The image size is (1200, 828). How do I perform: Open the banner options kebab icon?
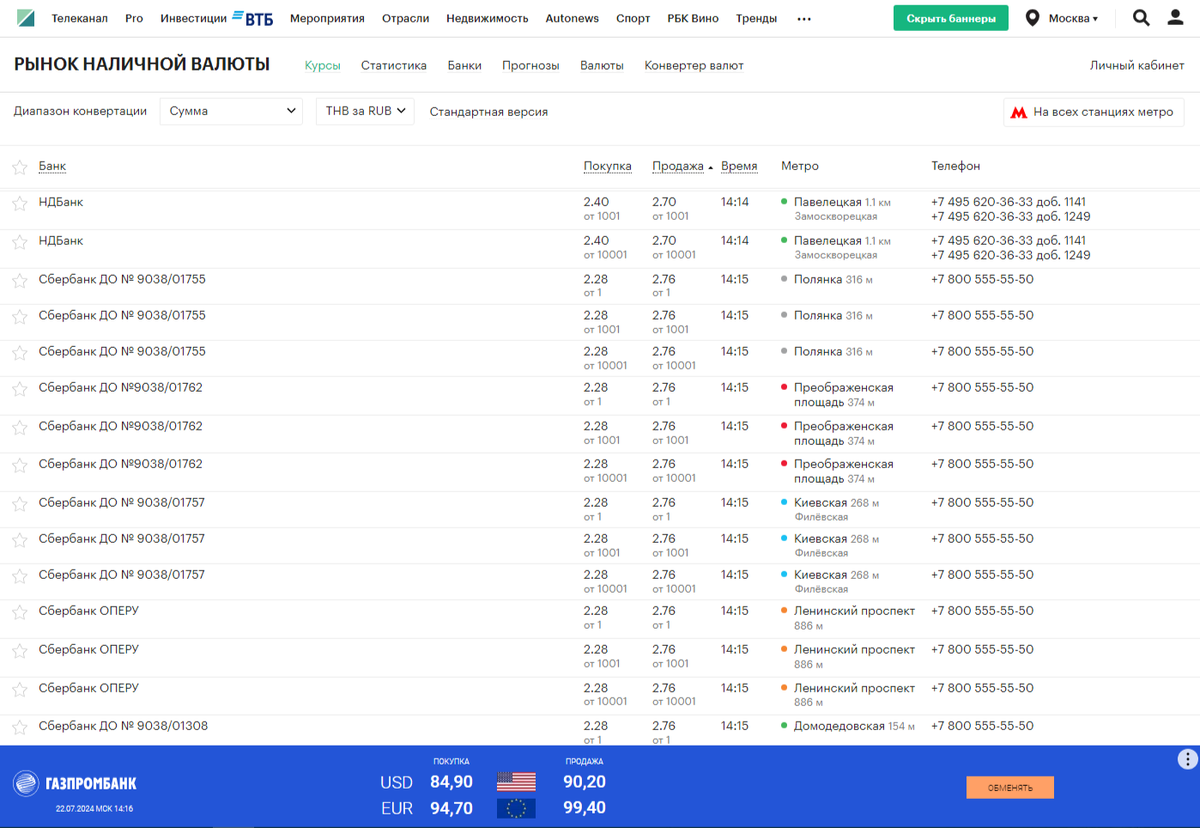[x=1187, y=759]
